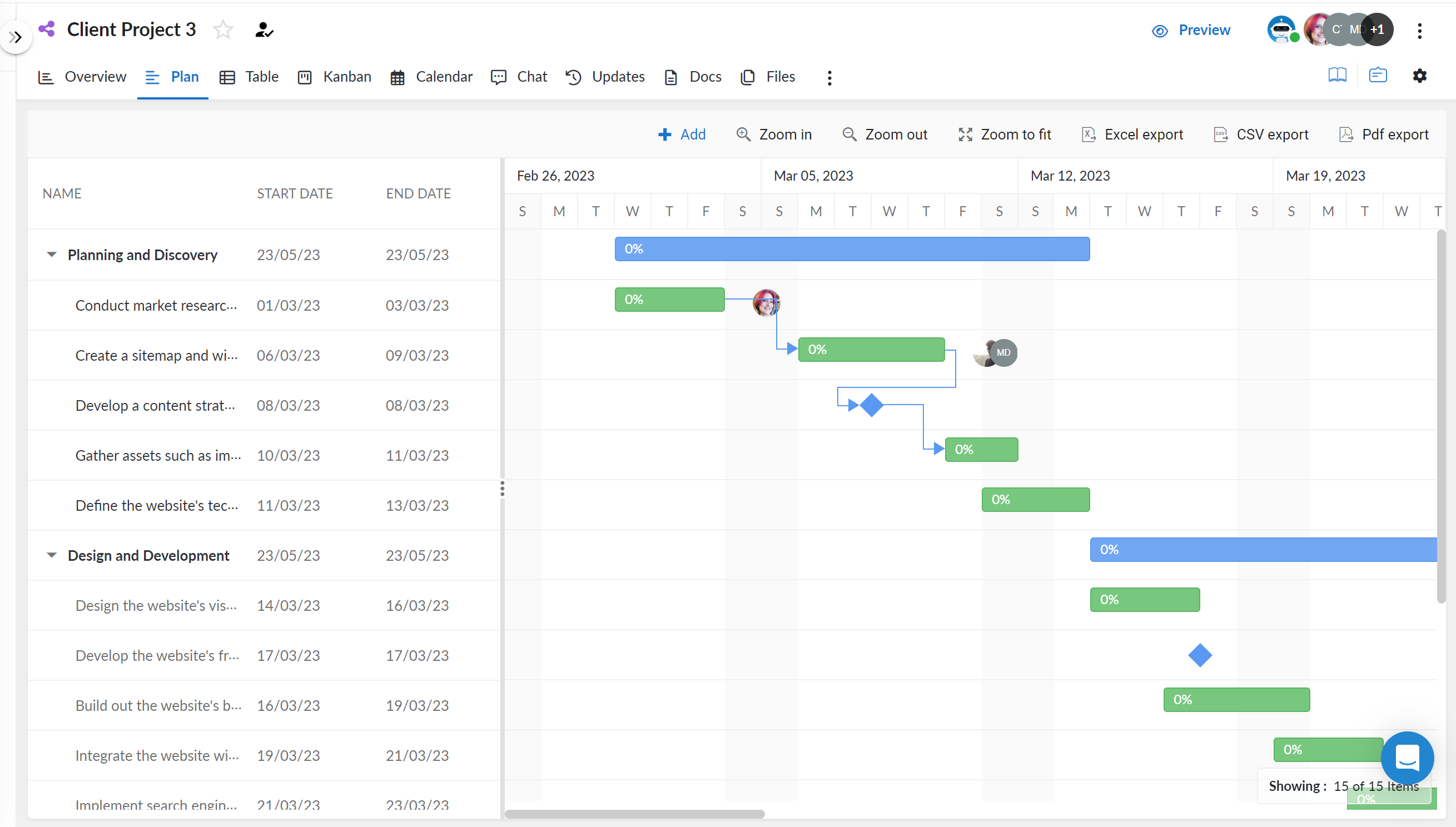
Task: Show more tabs via vertical dots
Action: coord(829,78)
